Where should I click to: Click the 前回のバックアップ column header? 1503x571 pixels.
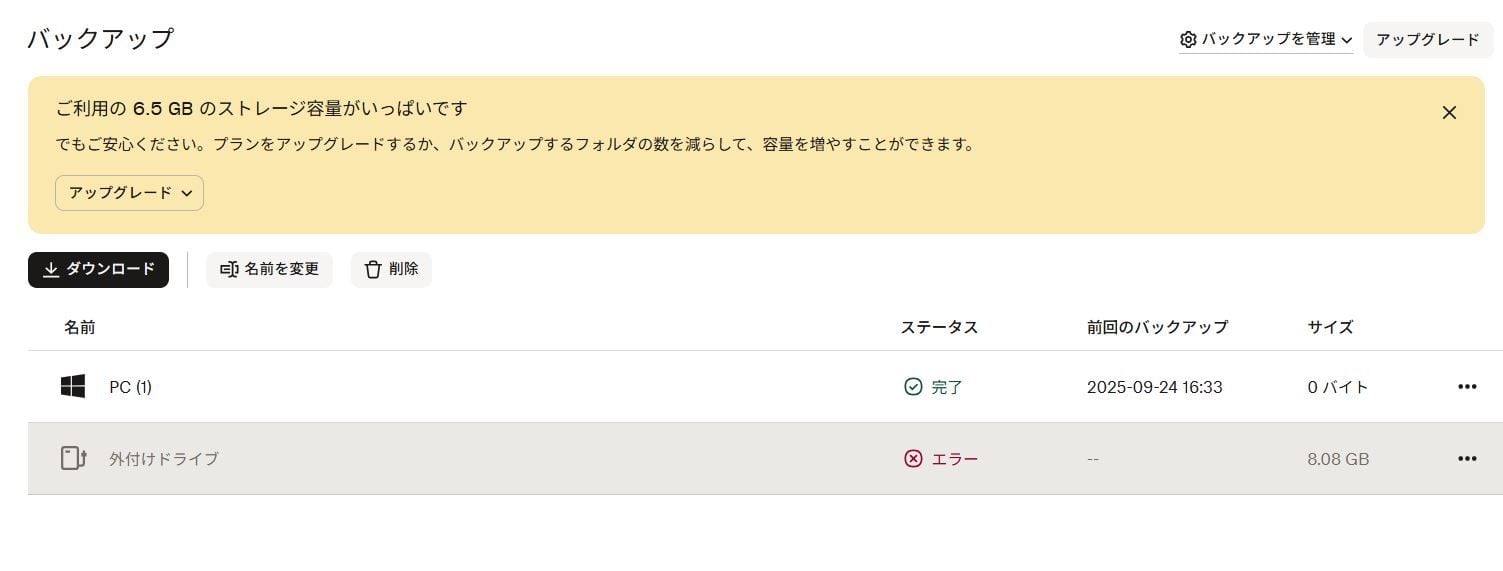pyautogui.click(x=1157, y=327)
